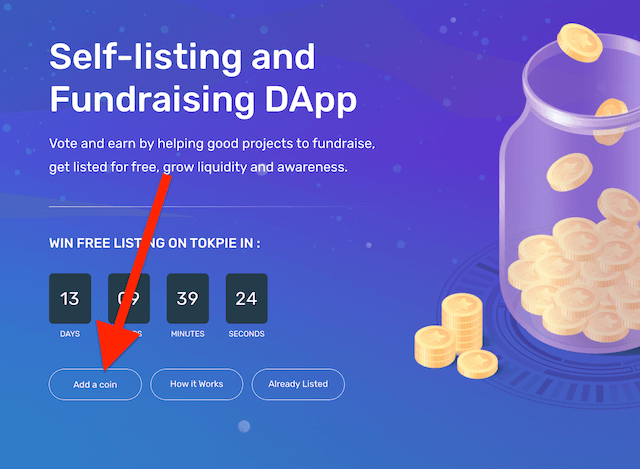Click the MINUTES label under the countdown
This screenshot has height=469, width=640.
click(188, 334)
